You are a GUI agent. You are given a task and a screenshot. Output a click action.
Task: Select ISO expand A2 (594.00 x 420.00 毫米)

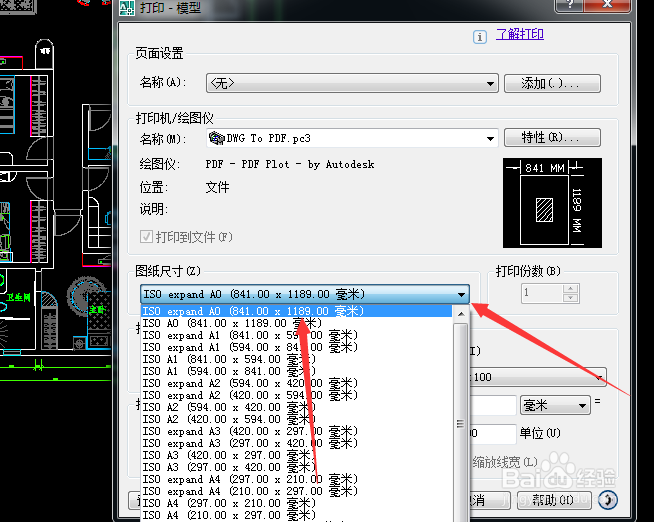[297, 383]
